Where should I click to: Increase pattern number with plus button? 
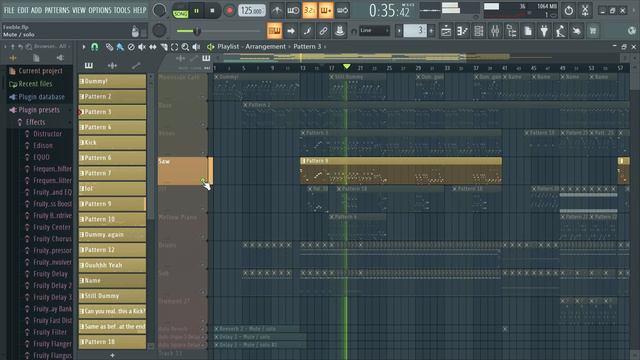coord(431,31)
